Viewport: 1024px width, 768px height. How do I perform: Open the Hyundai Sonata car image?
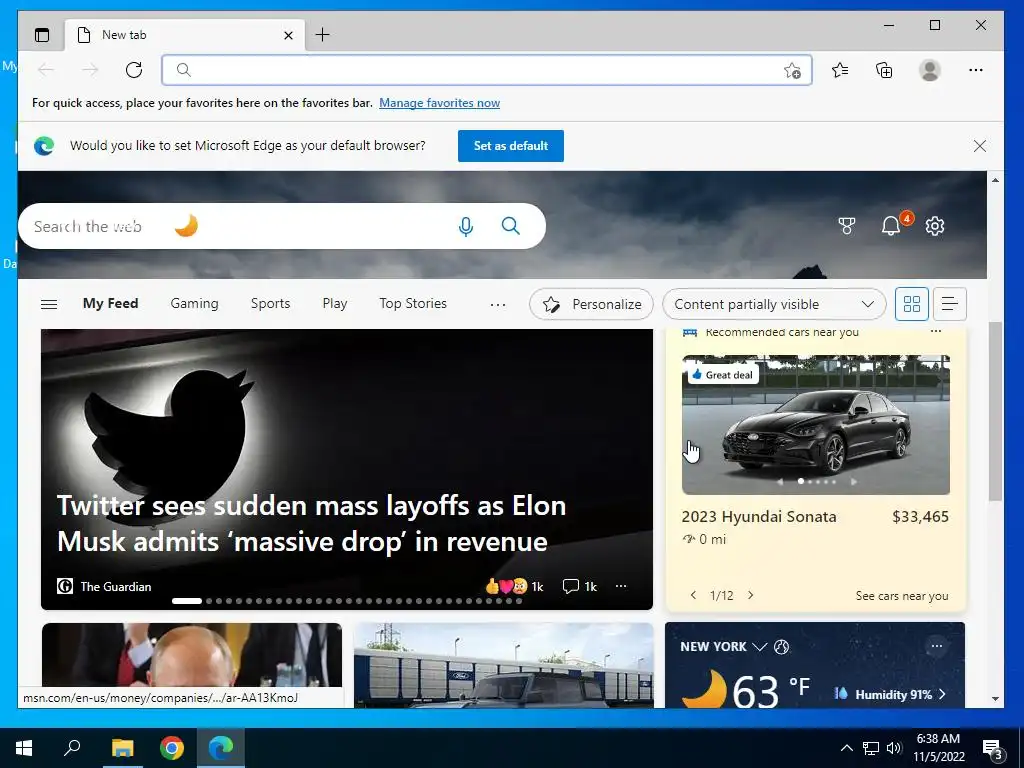coord(816,424)
